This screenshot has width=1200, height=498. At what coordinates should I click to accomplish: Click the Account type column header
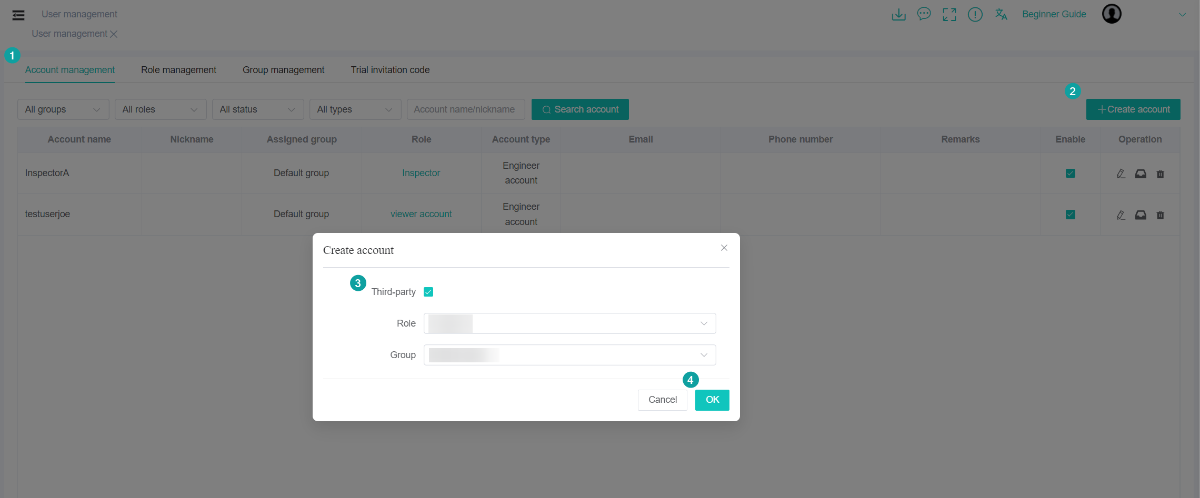click(521, 139)
